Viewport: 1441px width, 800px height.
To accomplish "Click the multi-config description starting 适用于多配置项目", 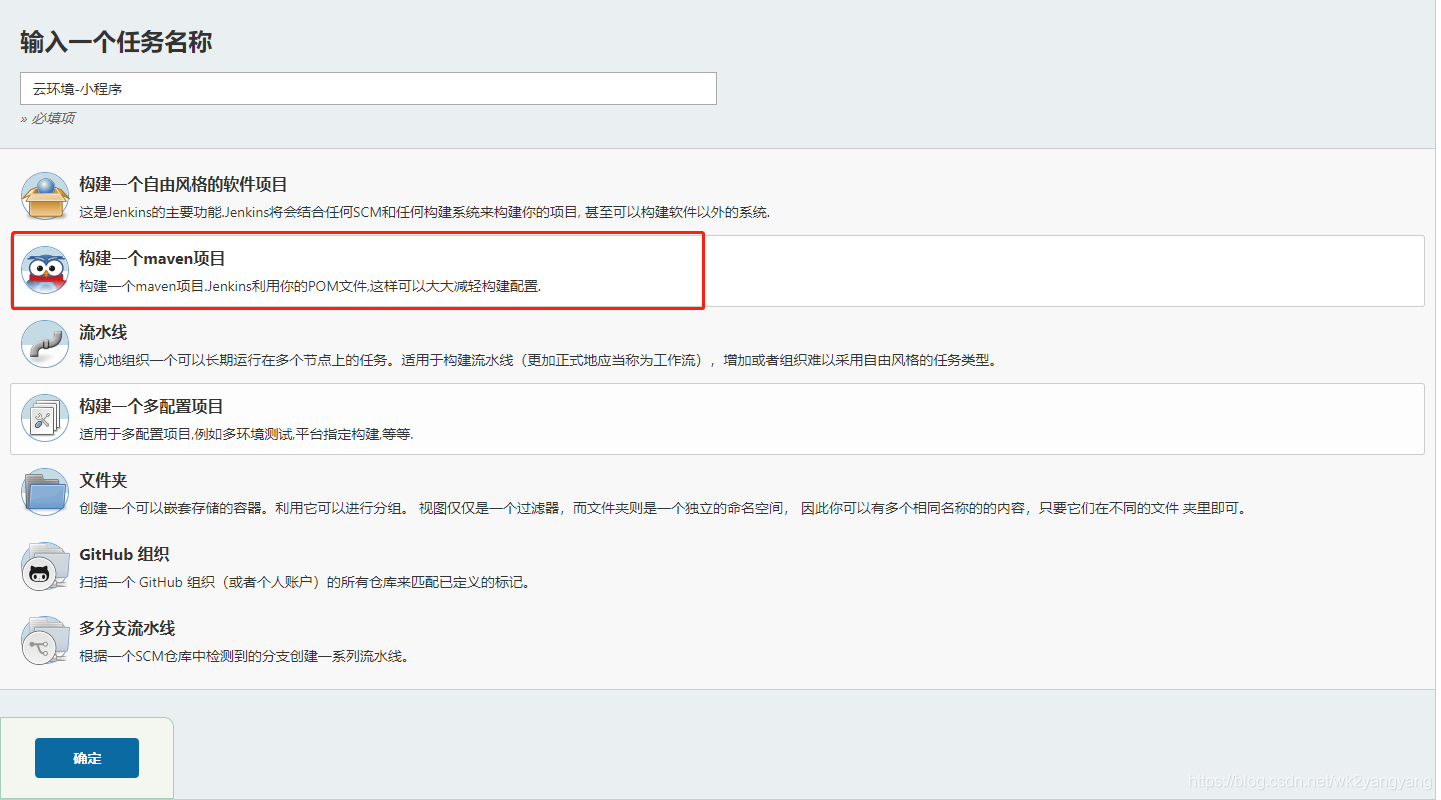I will tap(247, 434).
